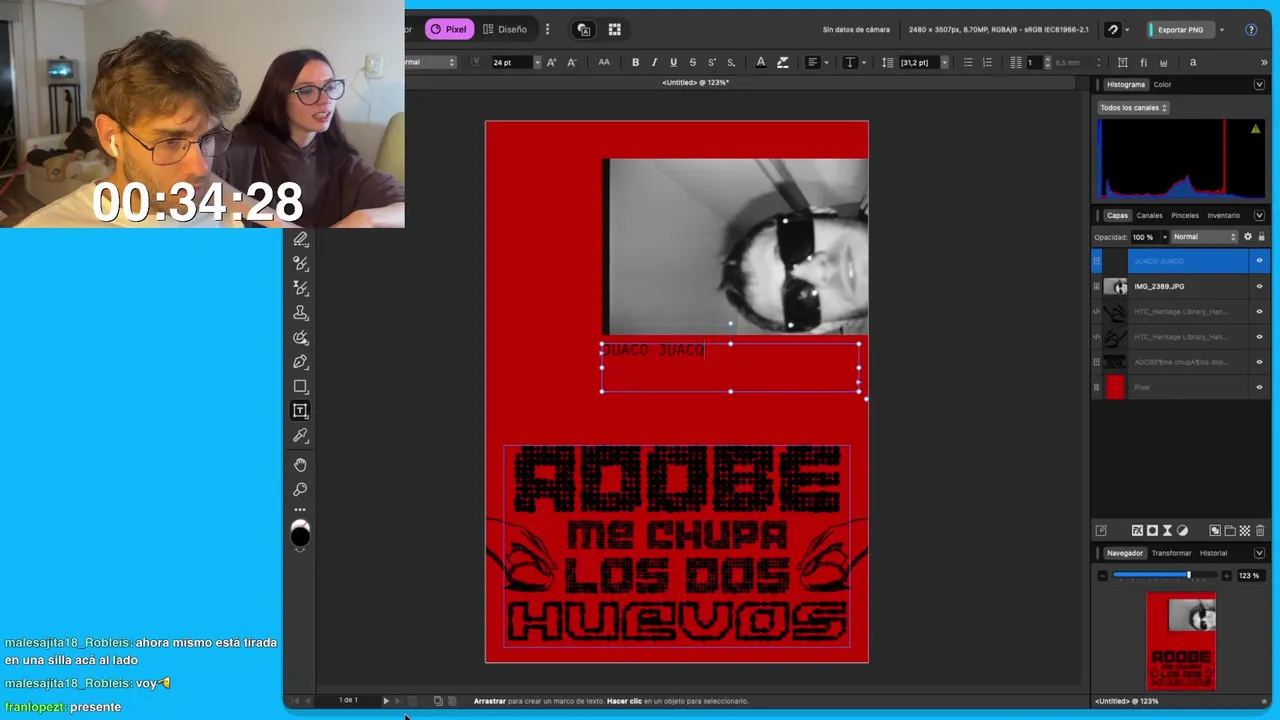Underline the selected text
The width and height of the screenshot is (1280, 720).
click(x=673, y=62)
